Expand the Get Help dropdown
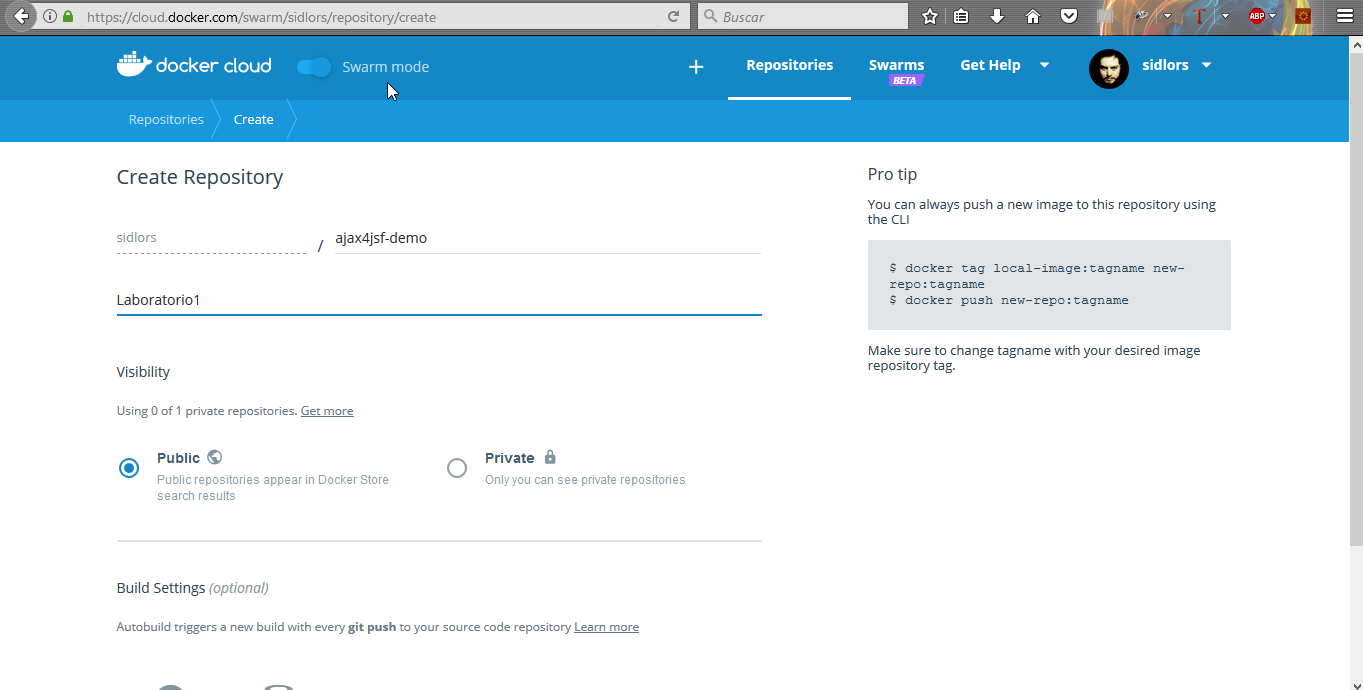The image size is (1363, 690). pos(1005,65)
